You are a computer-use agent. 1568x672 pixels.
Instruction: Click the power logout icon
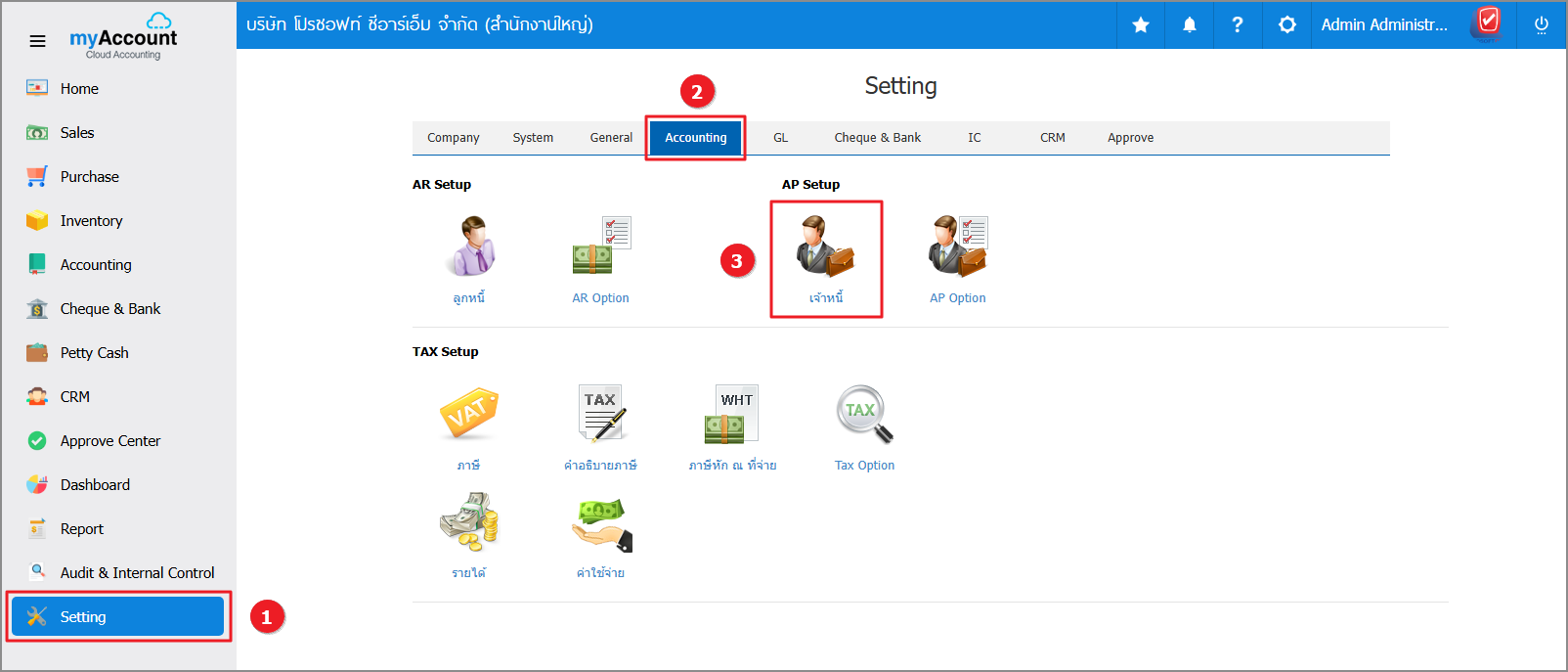click(x=1542, y=24)
